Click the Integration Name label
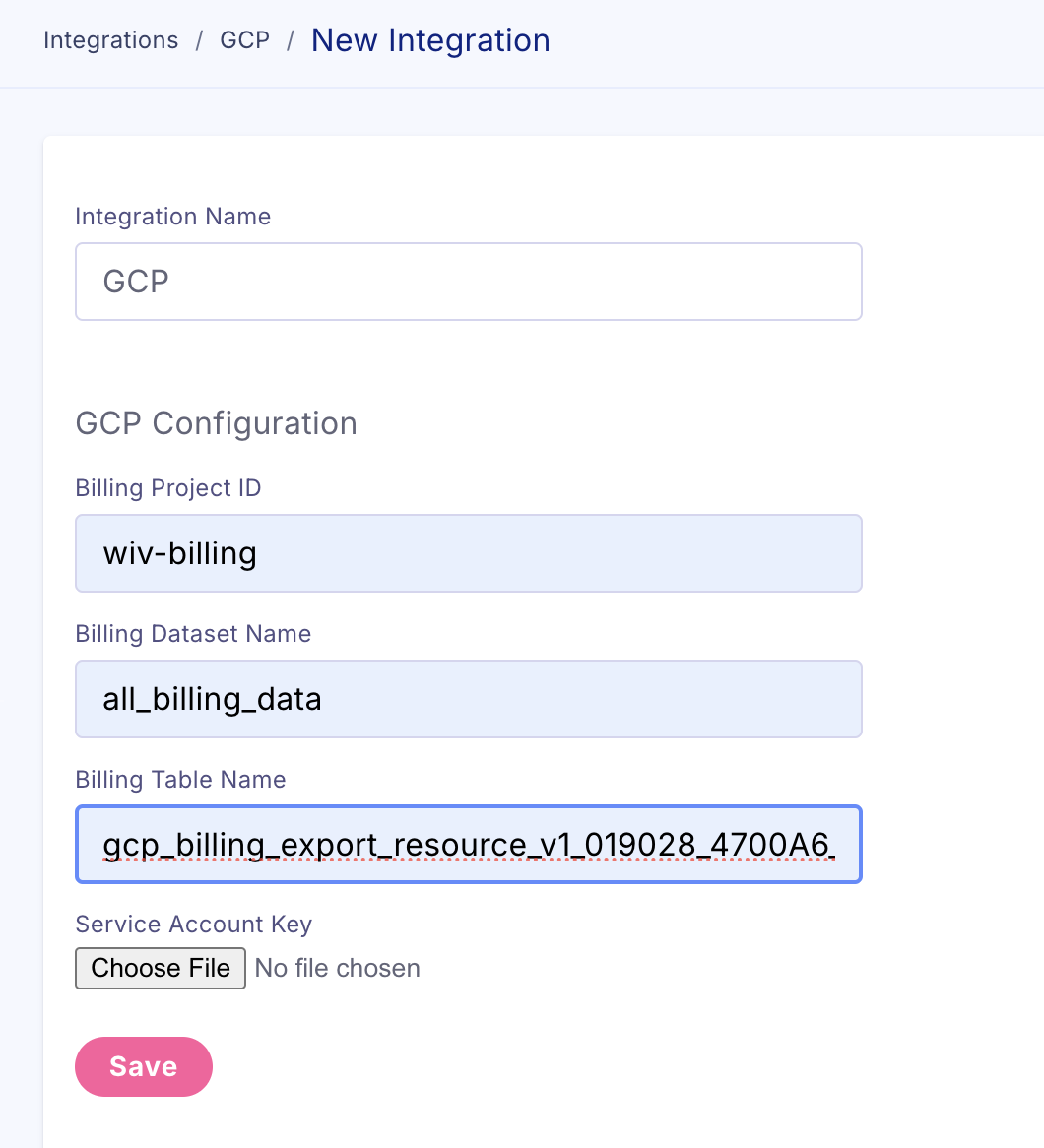 click(172, 217)
